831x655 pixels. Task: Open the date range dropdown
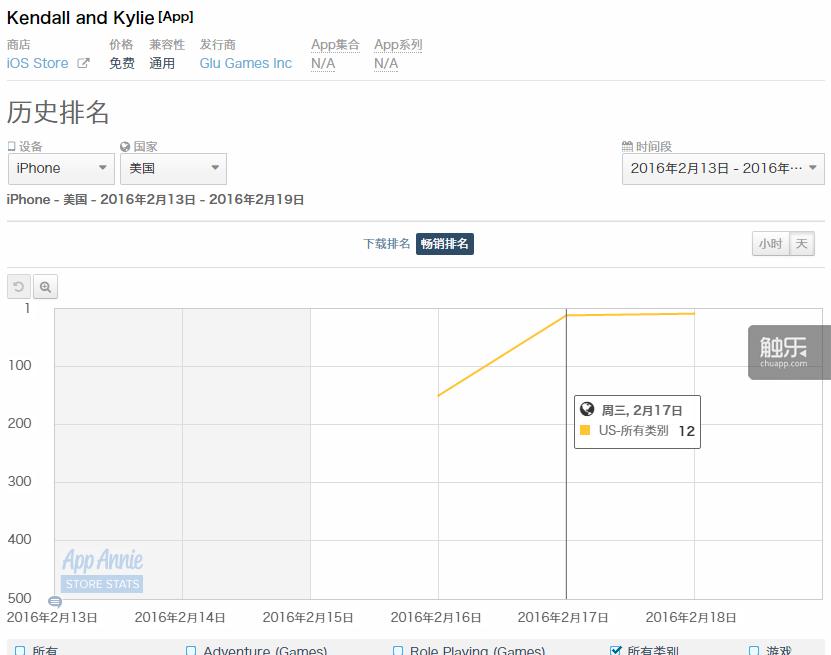click(x=723, y=169)
